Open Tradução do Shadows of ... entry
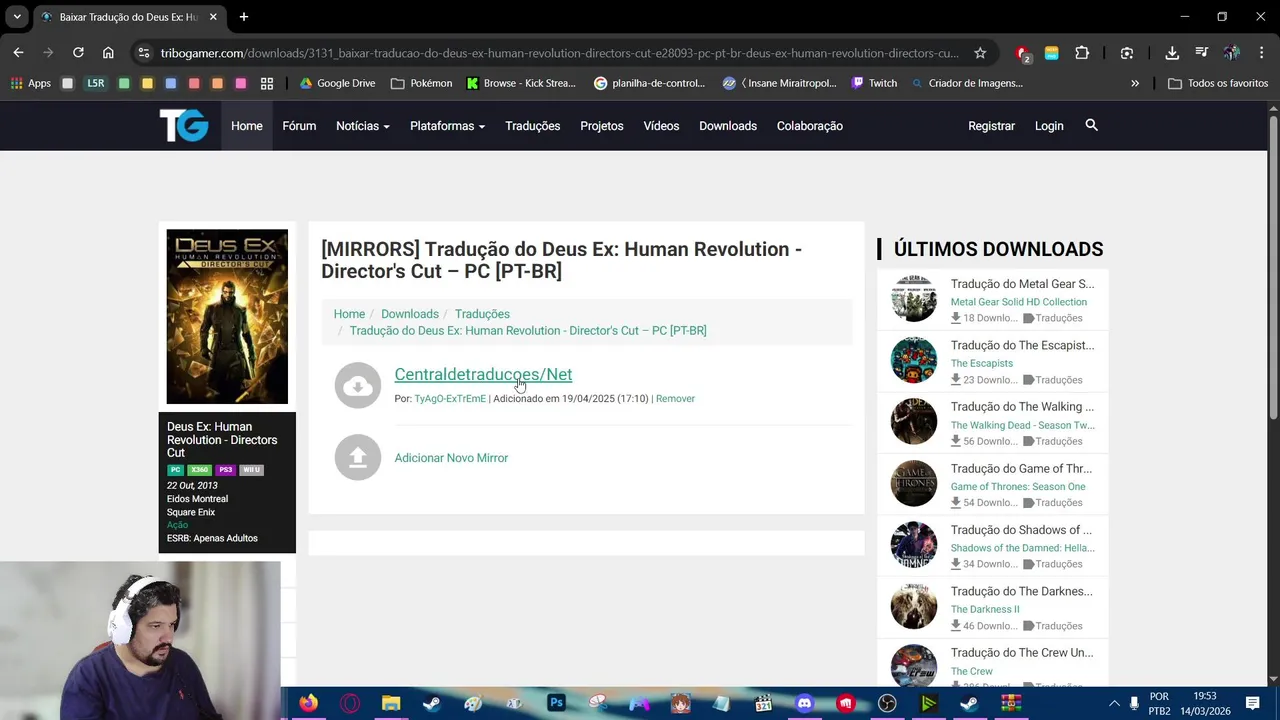1280x720 pixels. pos(1021,530)
